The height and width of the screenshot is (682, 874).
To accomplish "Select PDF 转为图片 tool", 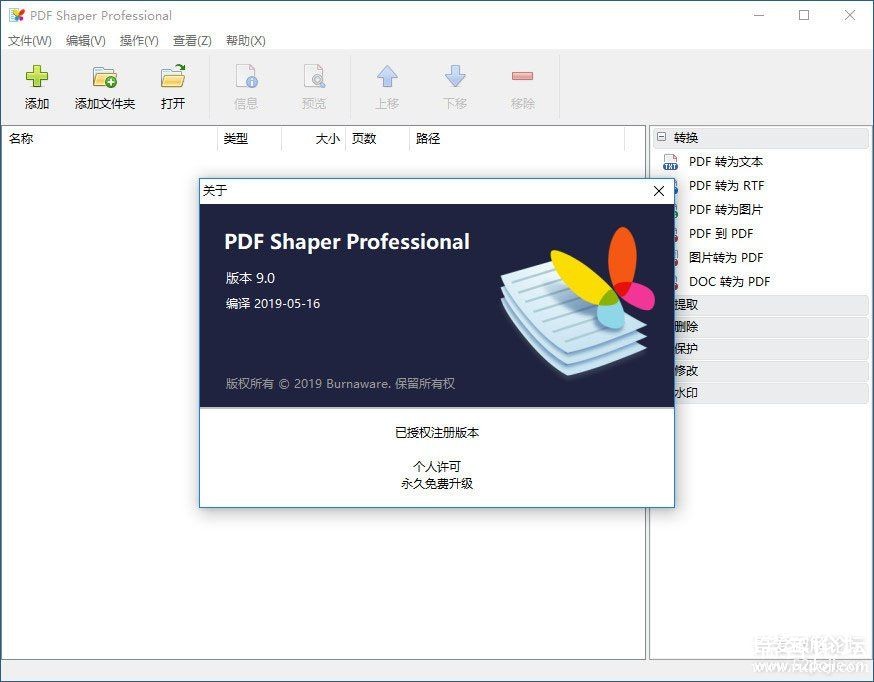I will pyautogui.click(x=726, y=210).
